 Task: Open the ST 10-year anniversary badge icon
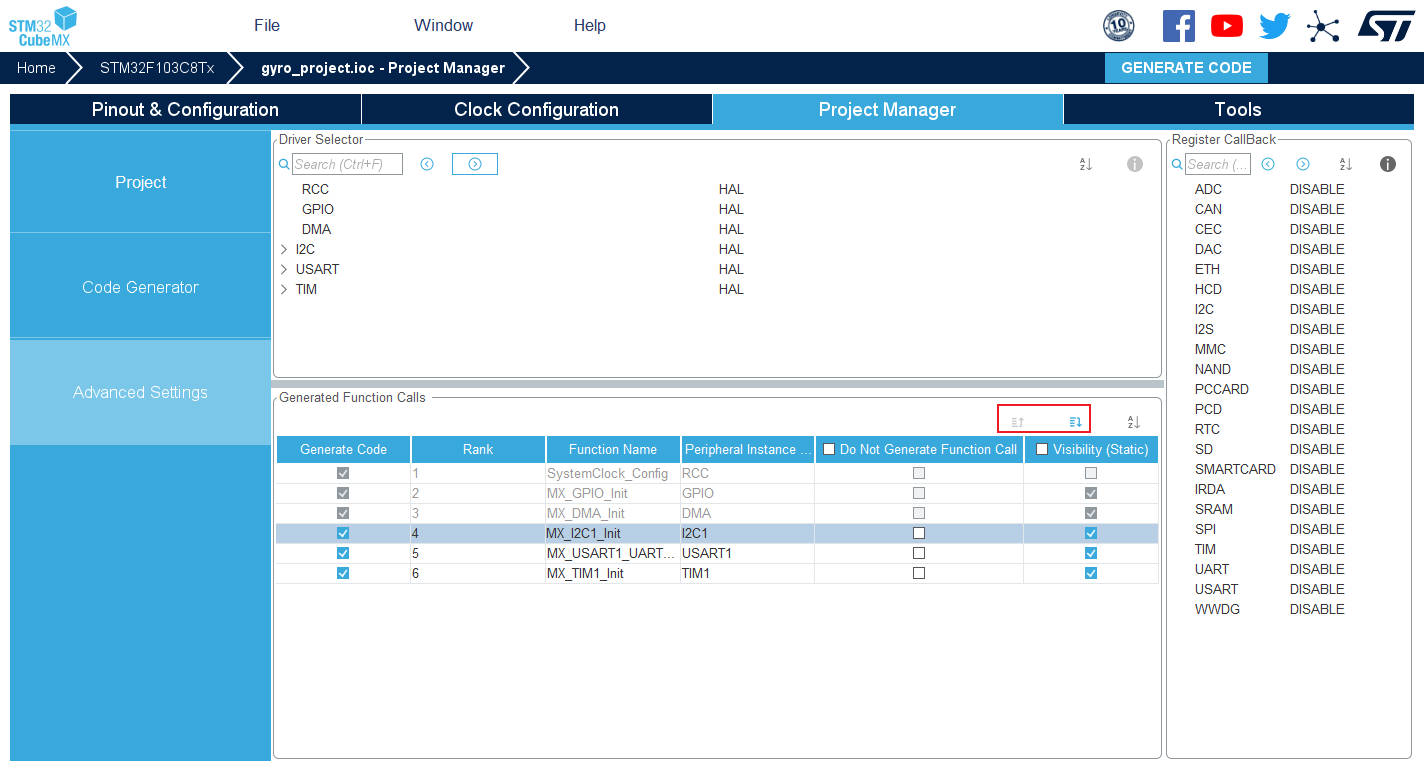pyautogui.click(x=1118, y=26)
